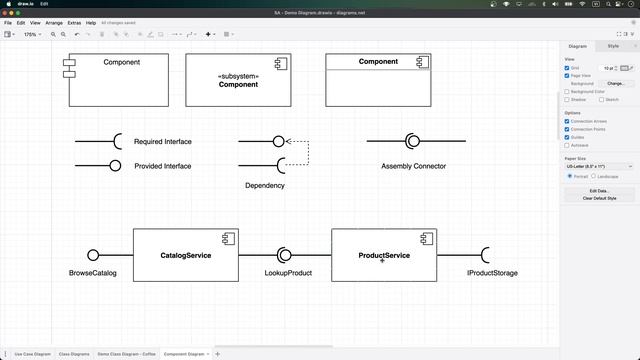Open the Arrange menu
Image resolution: width=640 pixels, height=360 pixels.
click(54, 23)
